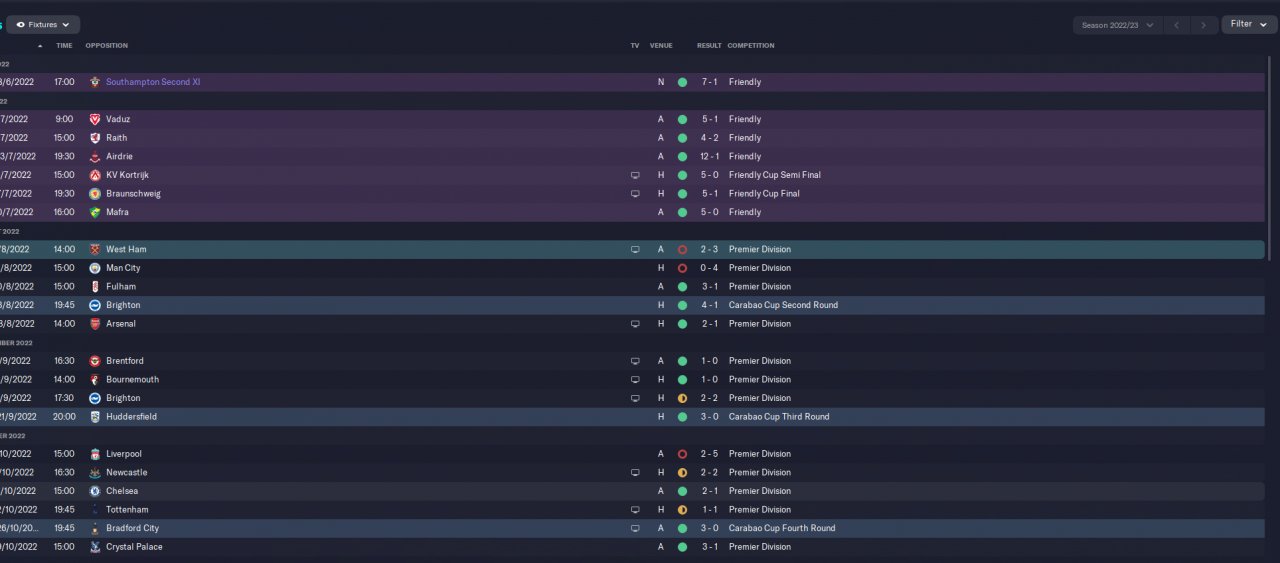The image size is (1280, 563).
Task: Click the TV broadcast icon for KV Kortrijk match
Action: click(635, 175)
